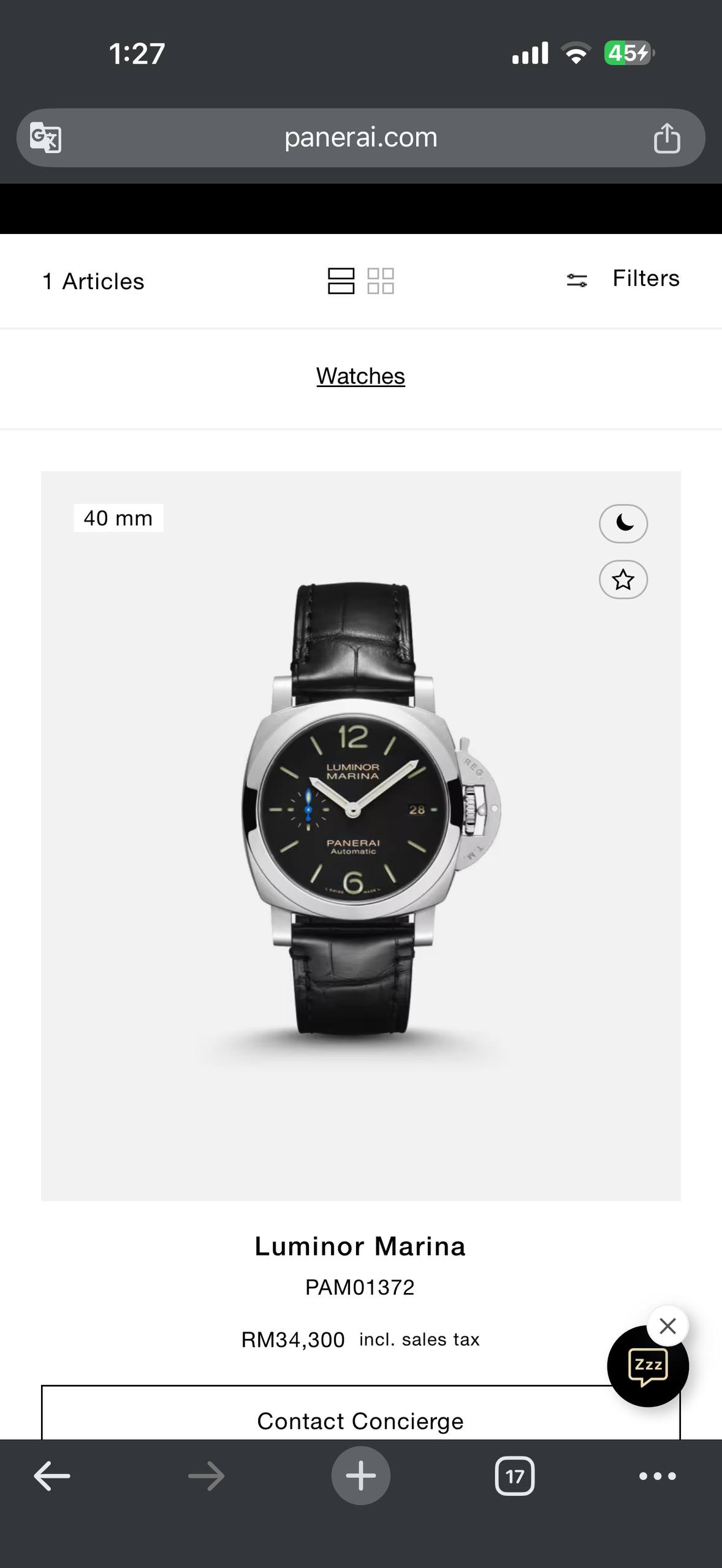Add watch to wishlist with star icon

[x=623, y=579]
